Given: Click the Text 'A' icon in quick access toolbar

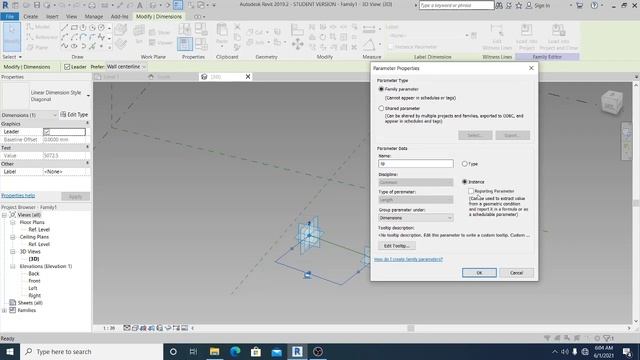Looking at the screenshot, I should click(x=140, y=5).
